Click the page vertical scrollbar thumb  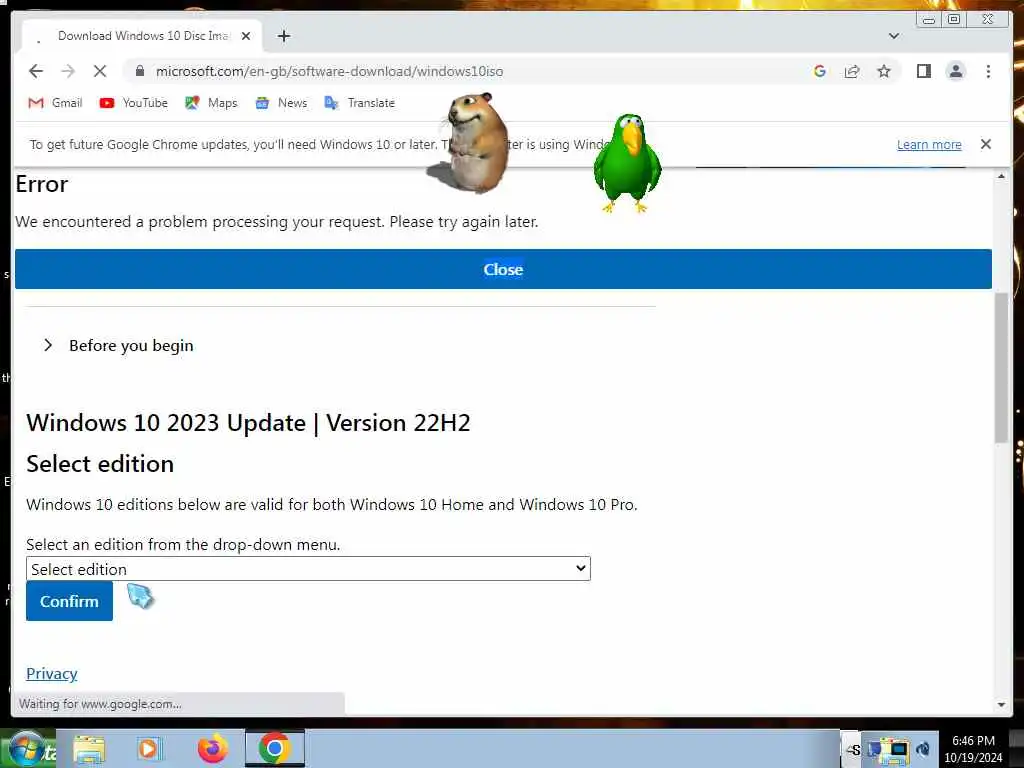(1001, 368)
